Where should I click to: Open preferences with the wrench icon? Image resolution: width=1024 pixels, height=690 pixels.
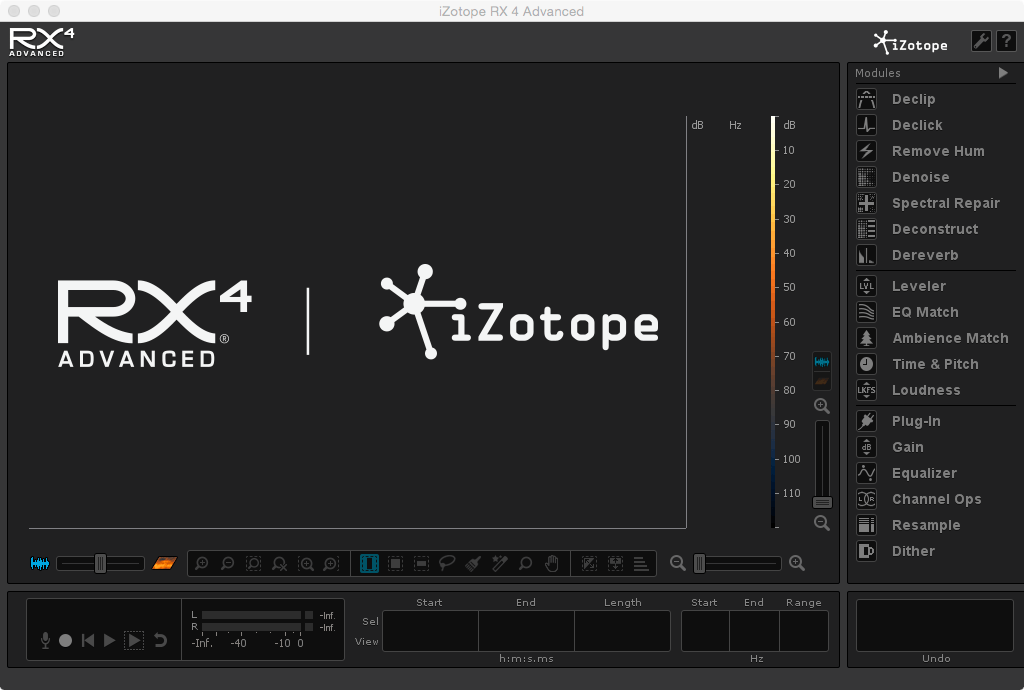[981, 41]
